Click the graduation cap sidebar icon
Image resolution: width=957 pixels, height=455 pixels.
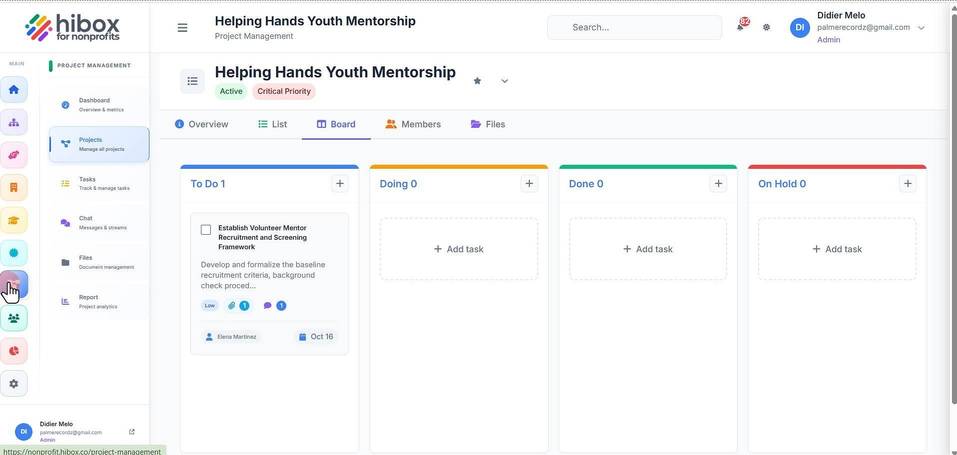[14, 220]
